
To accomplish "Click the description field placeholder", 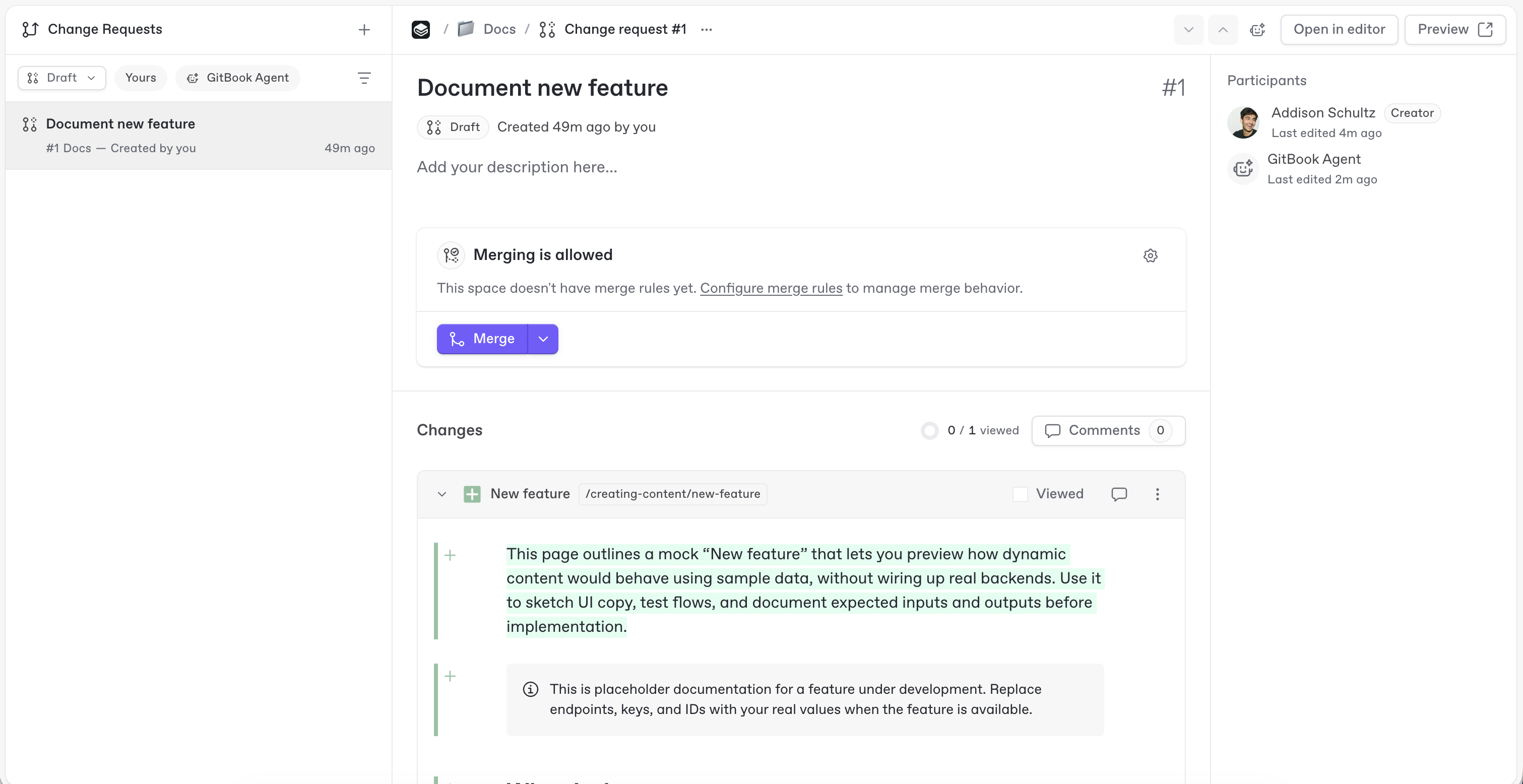I will [x=517, y=167].
